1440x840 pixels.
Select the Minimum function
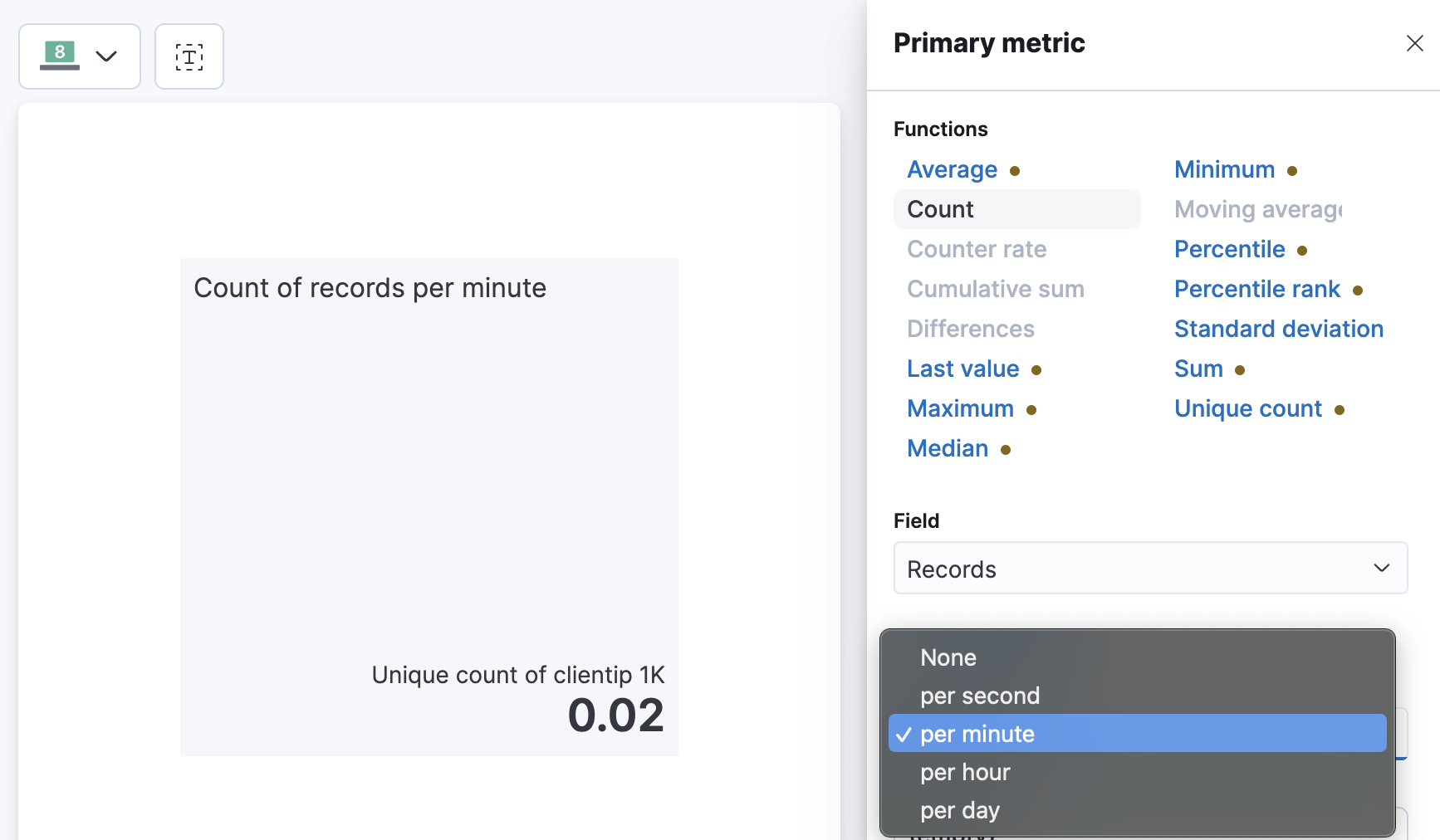(1224, 169)
